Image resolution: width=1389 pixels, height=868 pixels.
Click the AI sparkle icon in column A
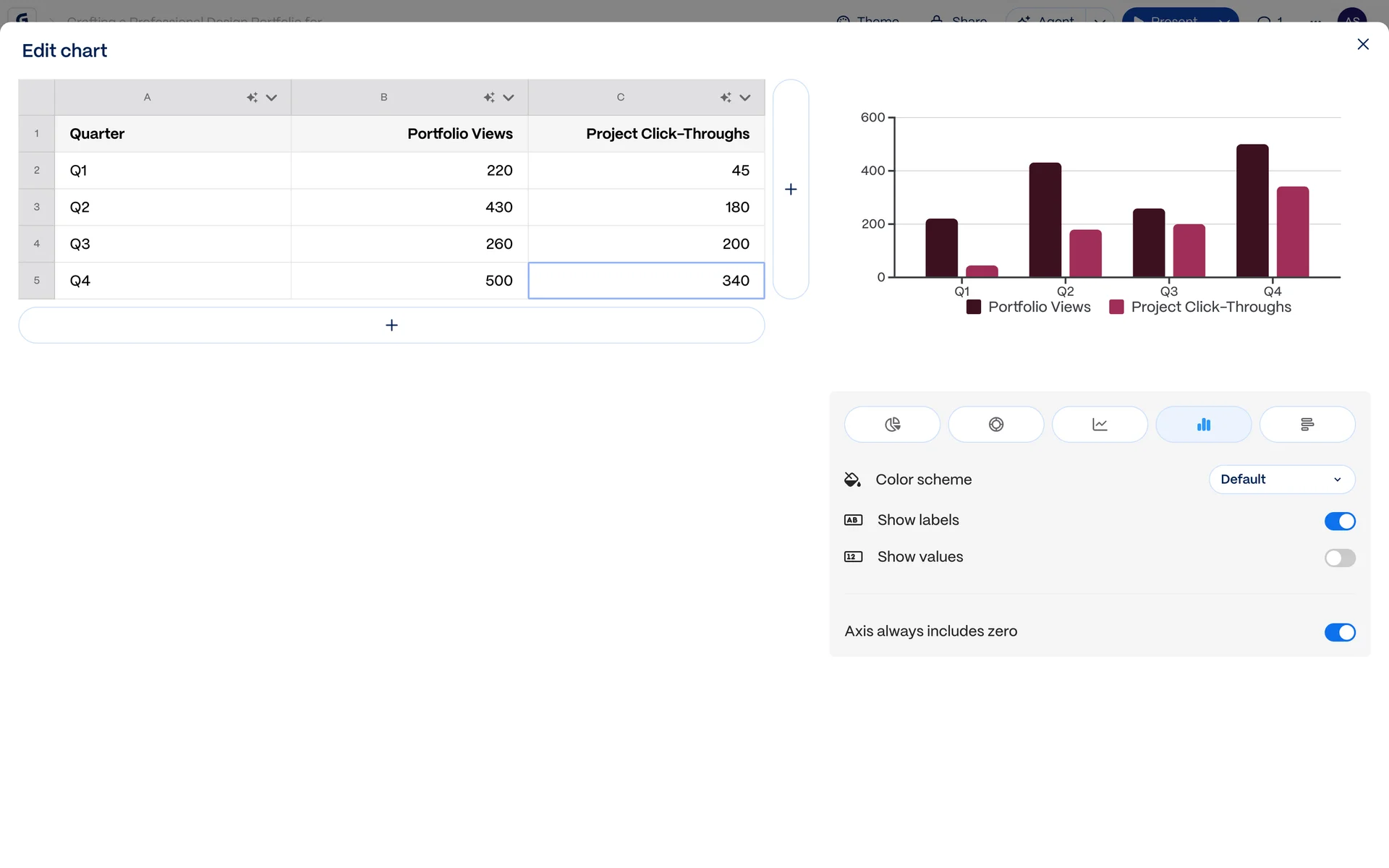pos(252,98)
